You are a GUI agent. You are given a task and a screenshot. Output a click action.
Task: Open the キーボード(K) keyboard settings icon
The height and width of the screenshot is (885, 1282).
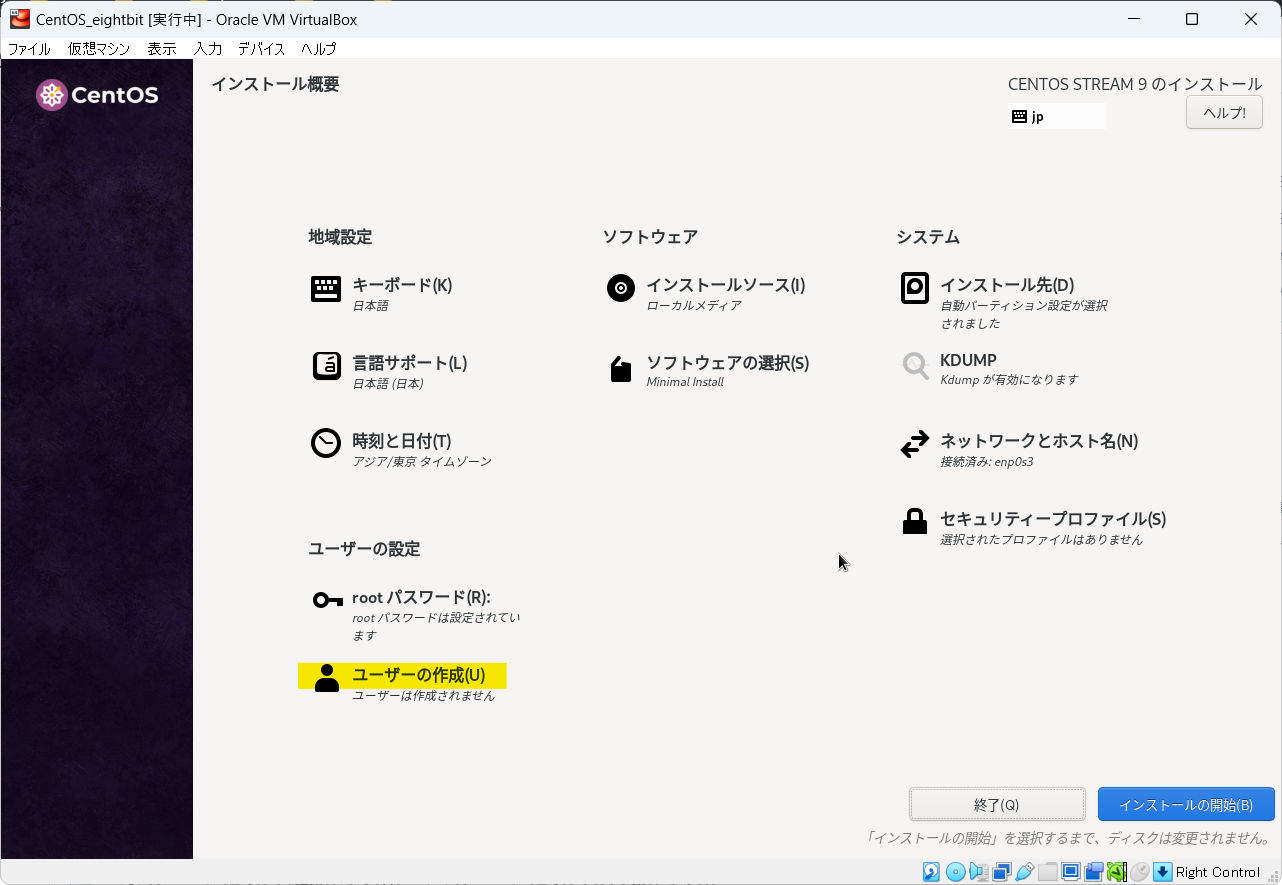click(326, 289)
